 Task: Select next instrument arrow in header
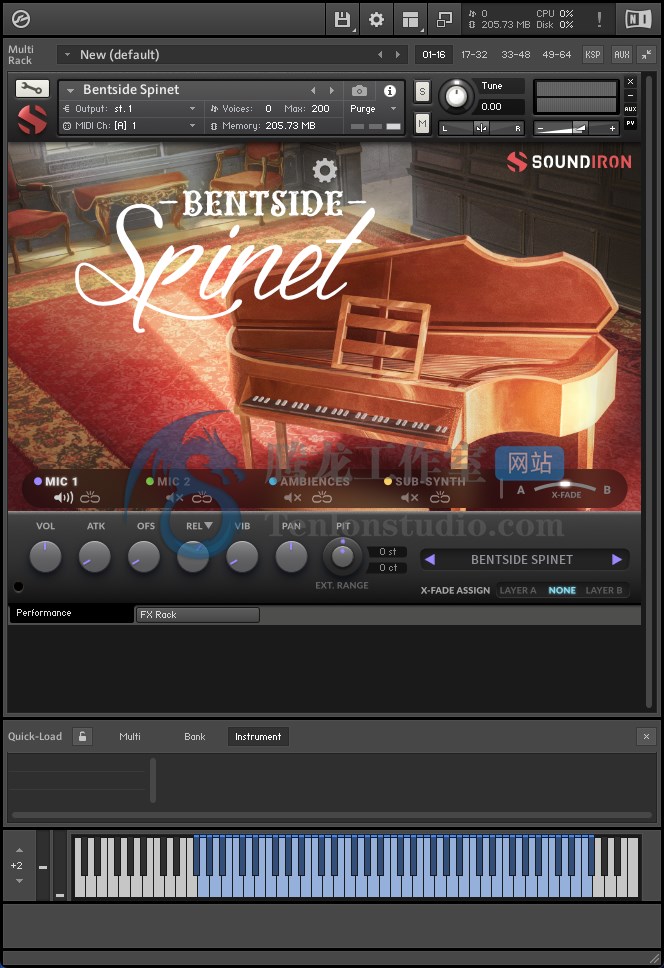tap(332, 90)
